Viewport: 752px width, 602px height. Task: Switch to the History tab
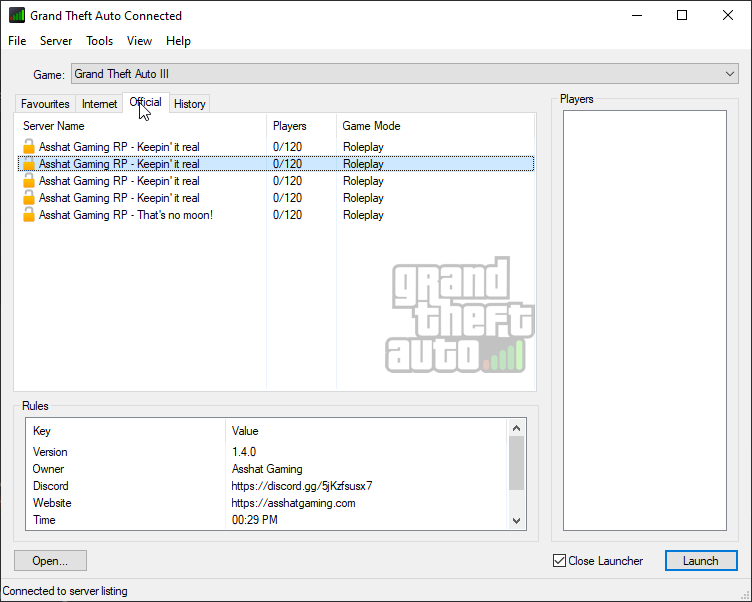189,104
